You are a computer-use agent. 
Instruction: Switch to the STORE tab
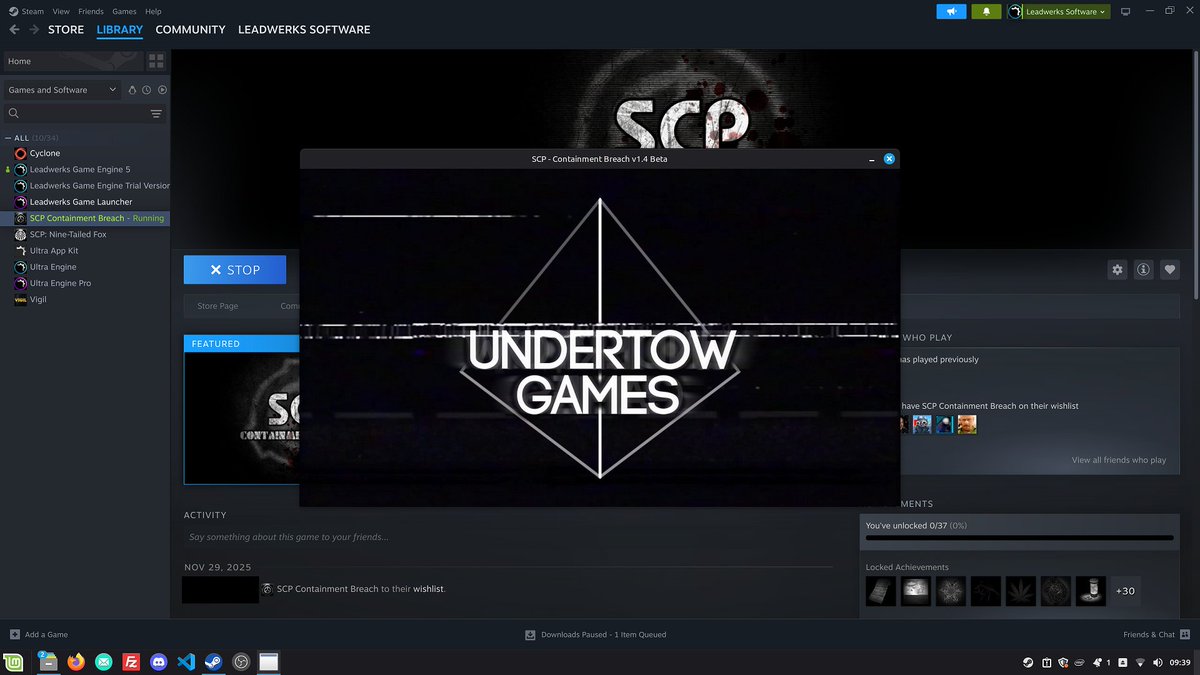[x=65, y=29]
